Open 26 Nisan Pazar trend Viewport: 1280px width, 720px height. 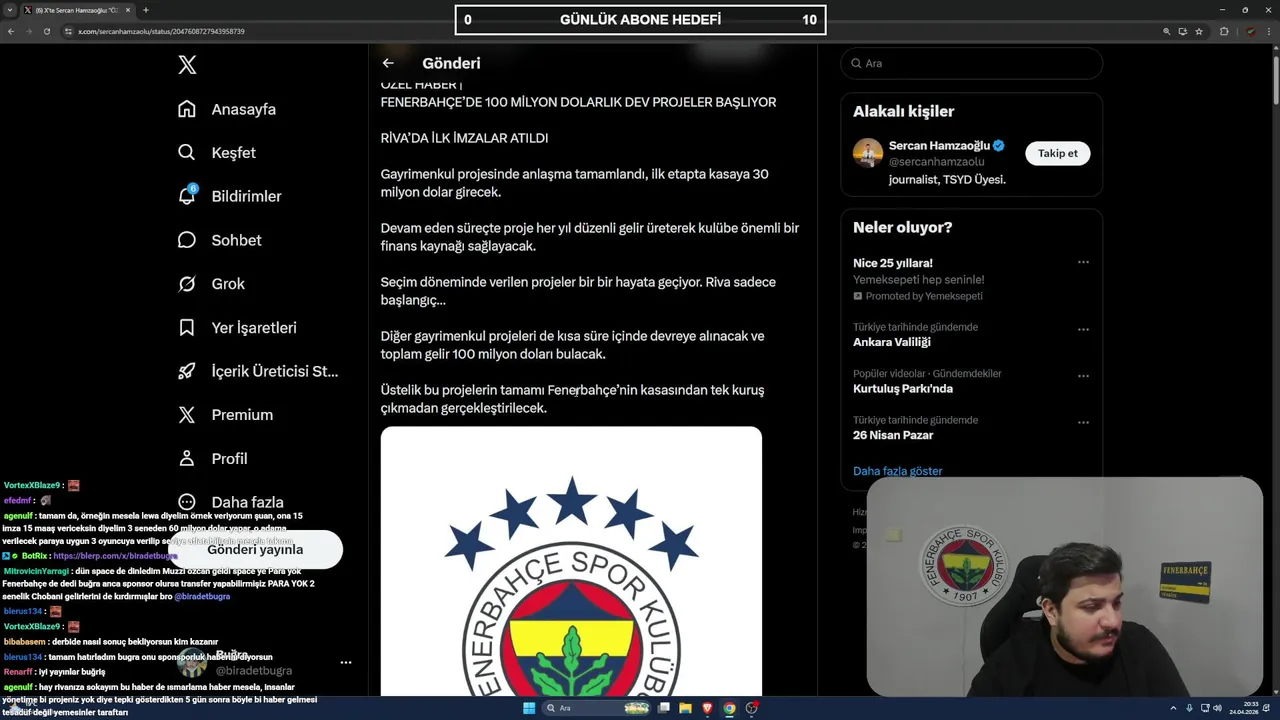click(893, 435)
